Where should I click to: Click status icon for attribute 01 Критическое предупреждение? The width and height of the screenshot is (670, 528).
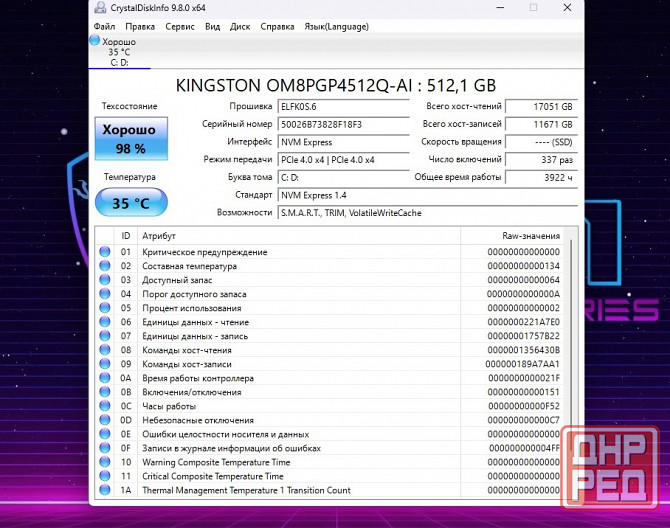click(x=105, y=252)
